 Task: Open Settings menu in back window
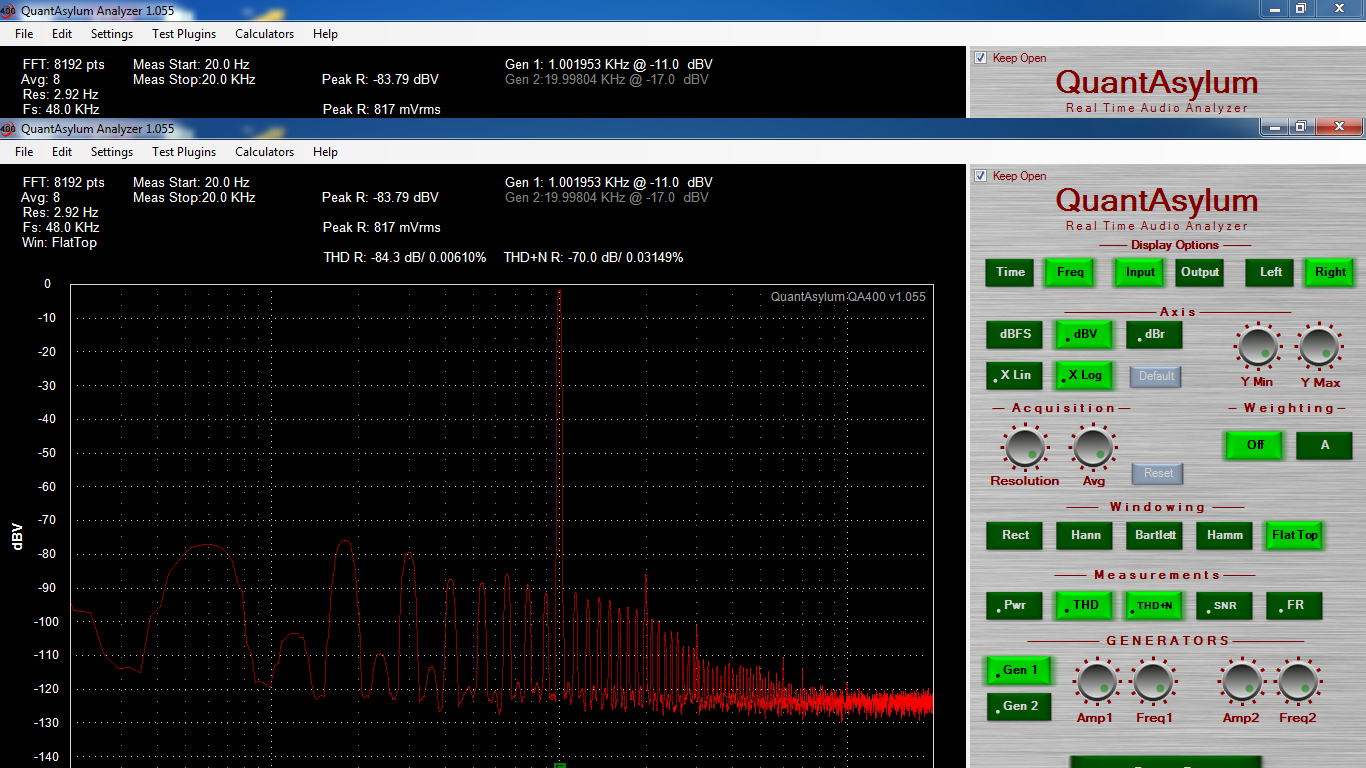pos(112,34)
